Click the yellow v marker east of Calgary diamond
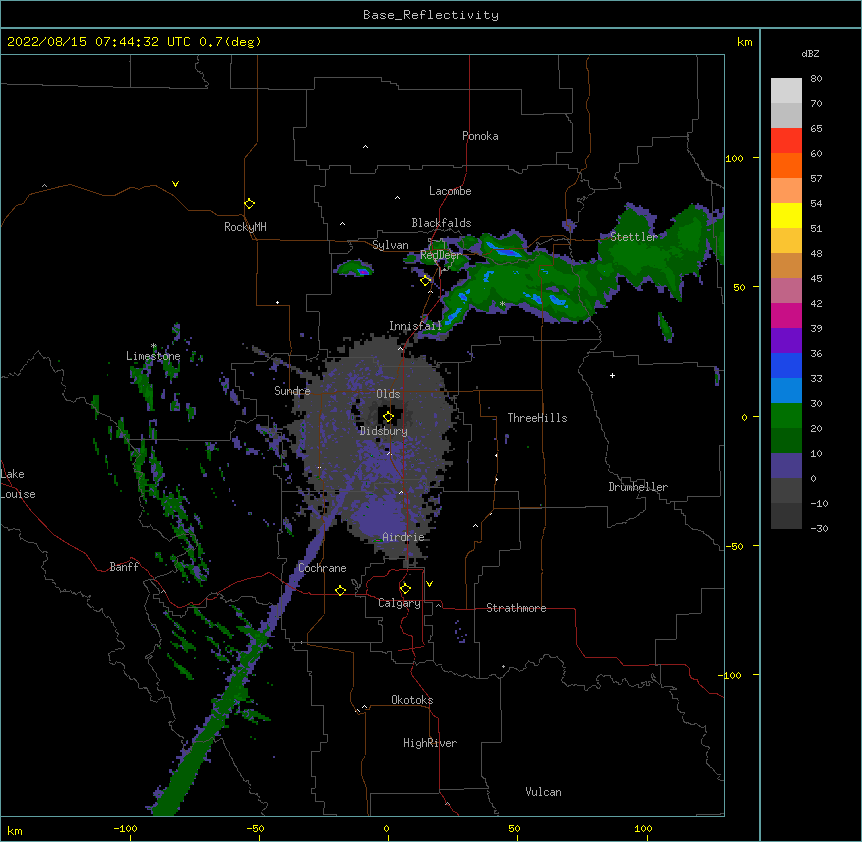This screenshot has width=862, height=842. coord(429,584)
